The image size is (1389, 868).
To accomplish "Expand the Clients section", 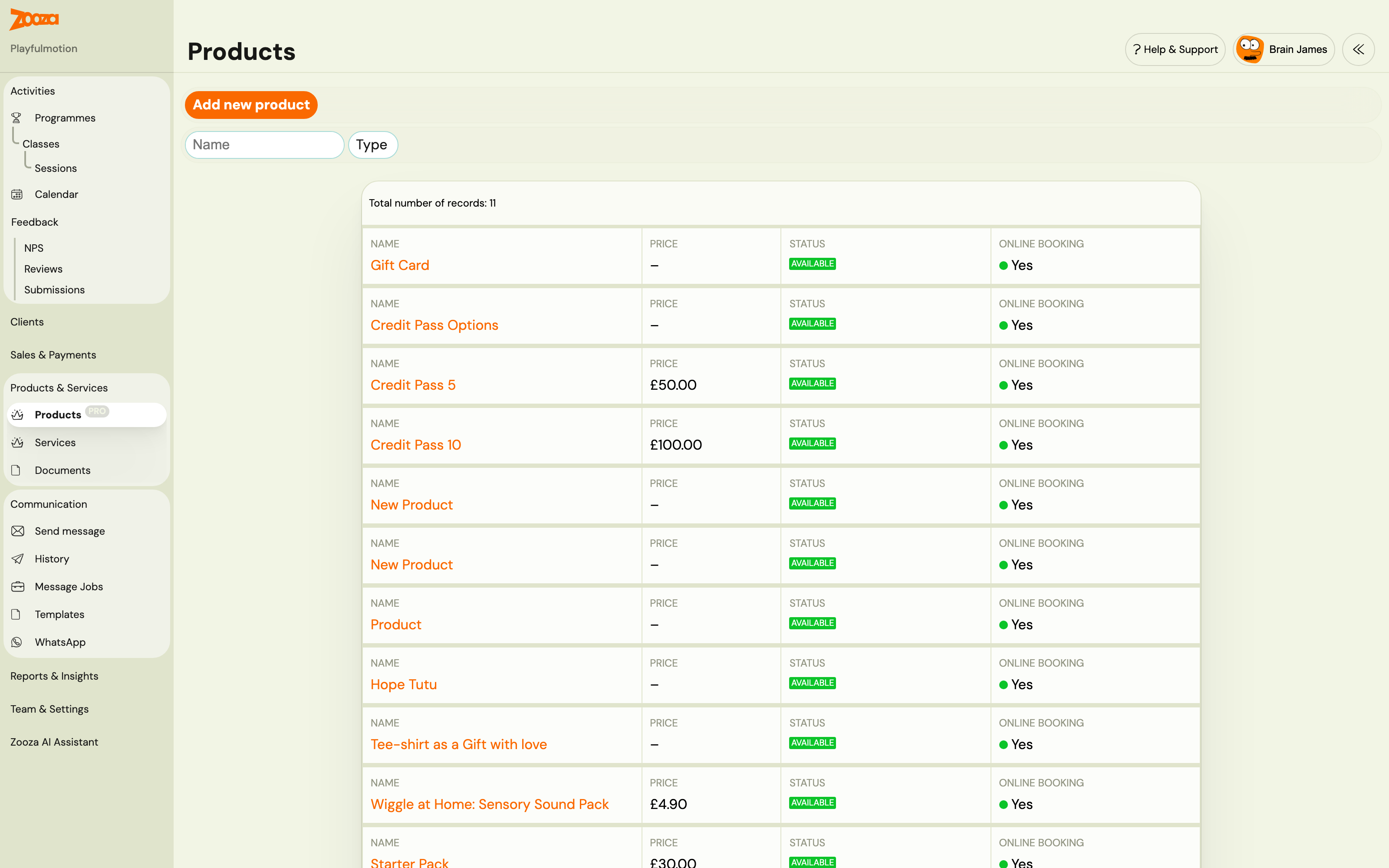I will click(x=27, y=322).
